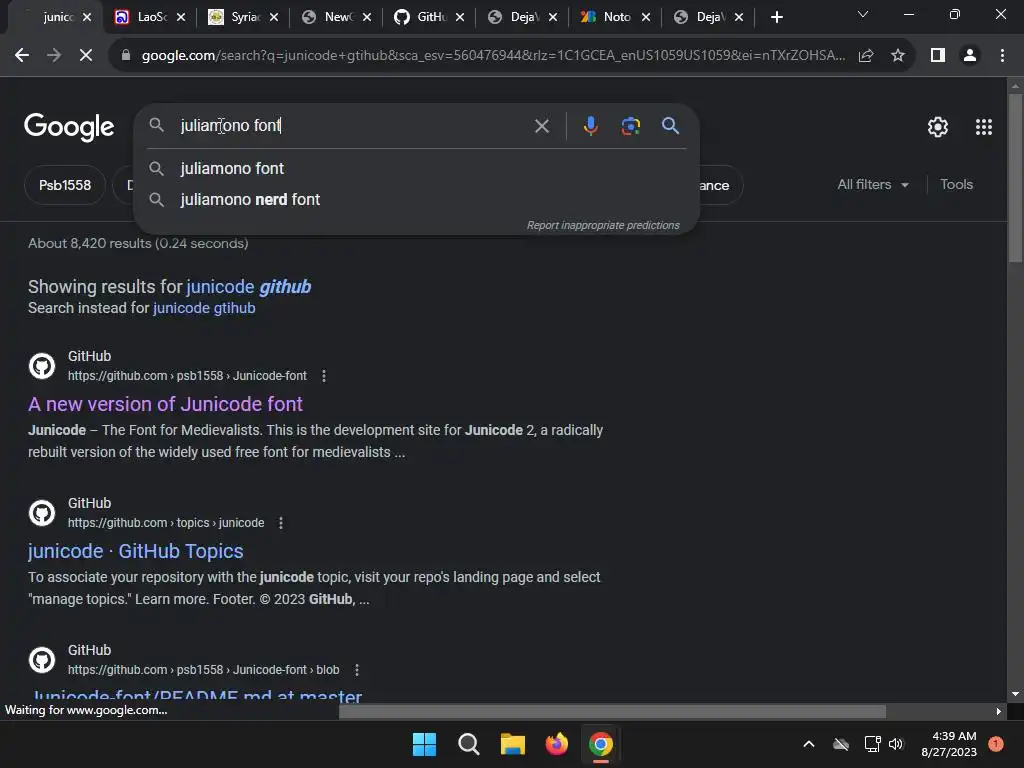The width and height of the screenshot is (1024, 768).
Task: Launch File Explorer from taskbar
Action: pos(513,744)
